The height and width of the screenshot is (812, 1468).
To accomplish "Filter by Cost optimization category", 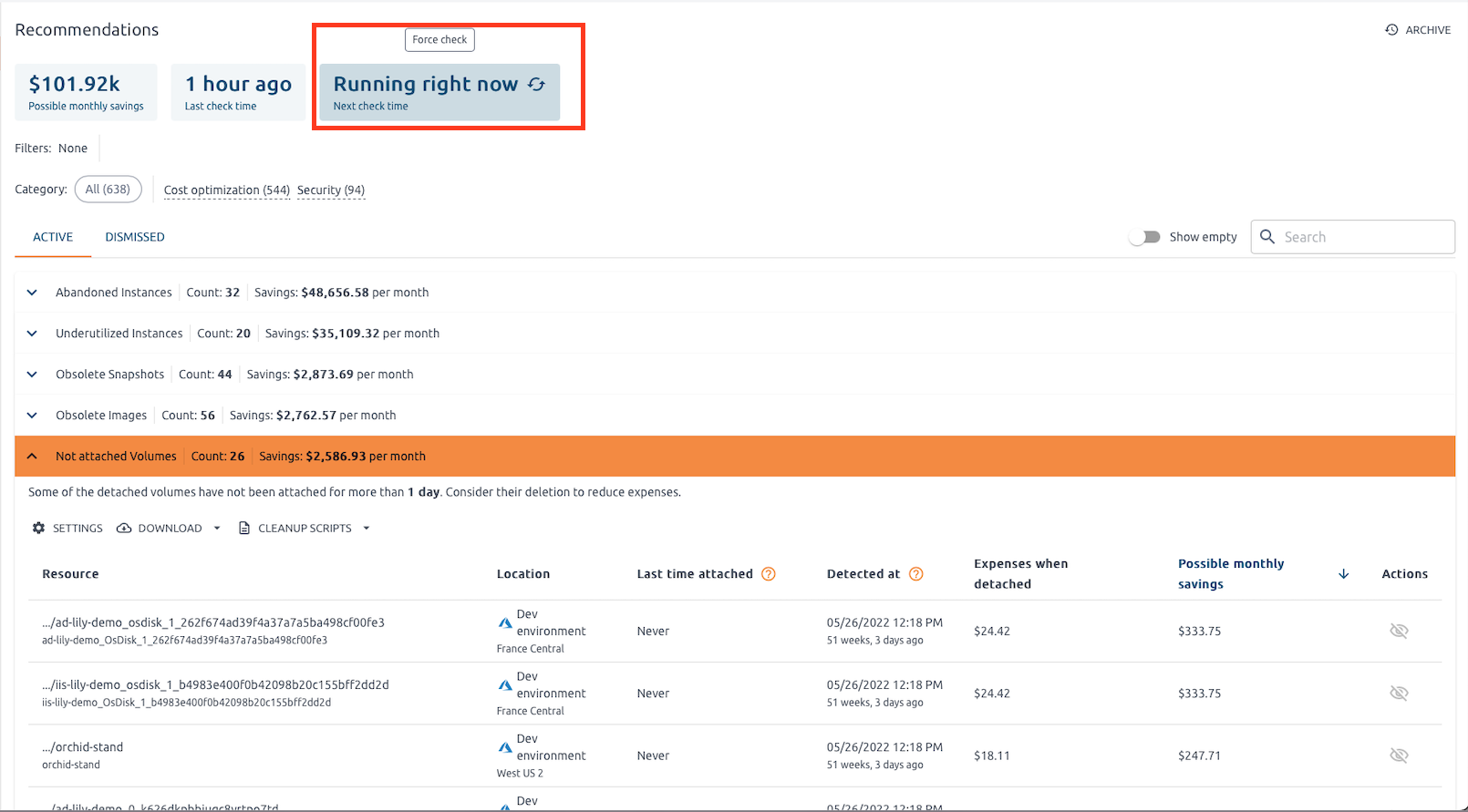I will 226,190.
